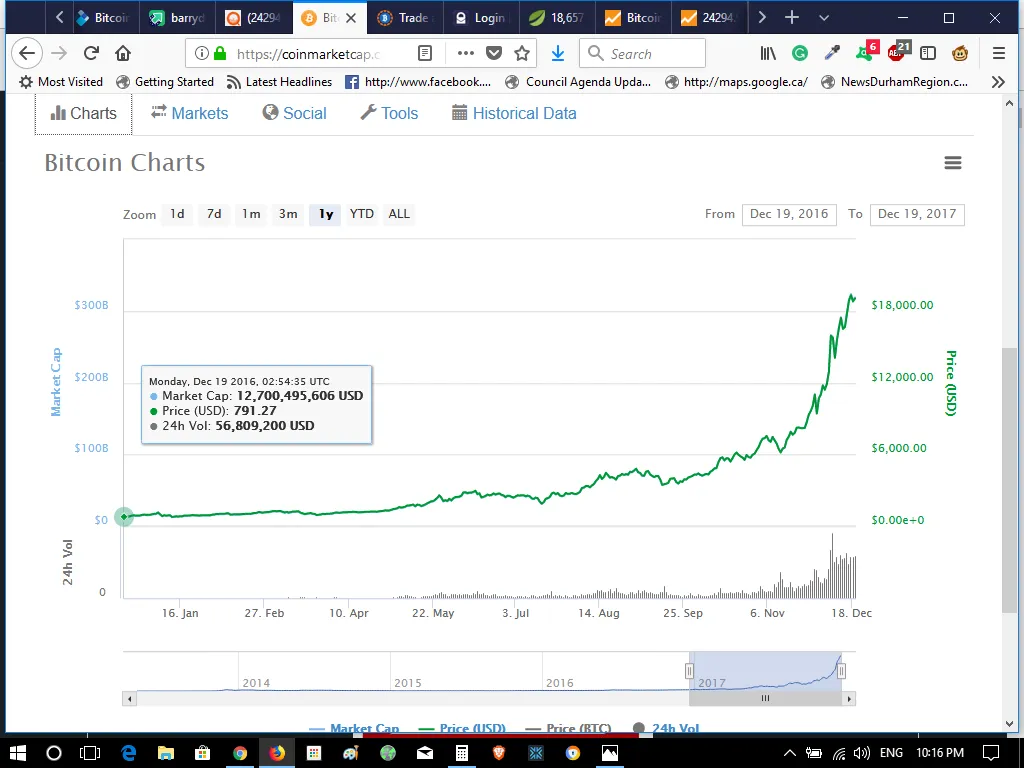Open the Tools tab
Screen dimensions: 1024x768
(x=389, y=114)
